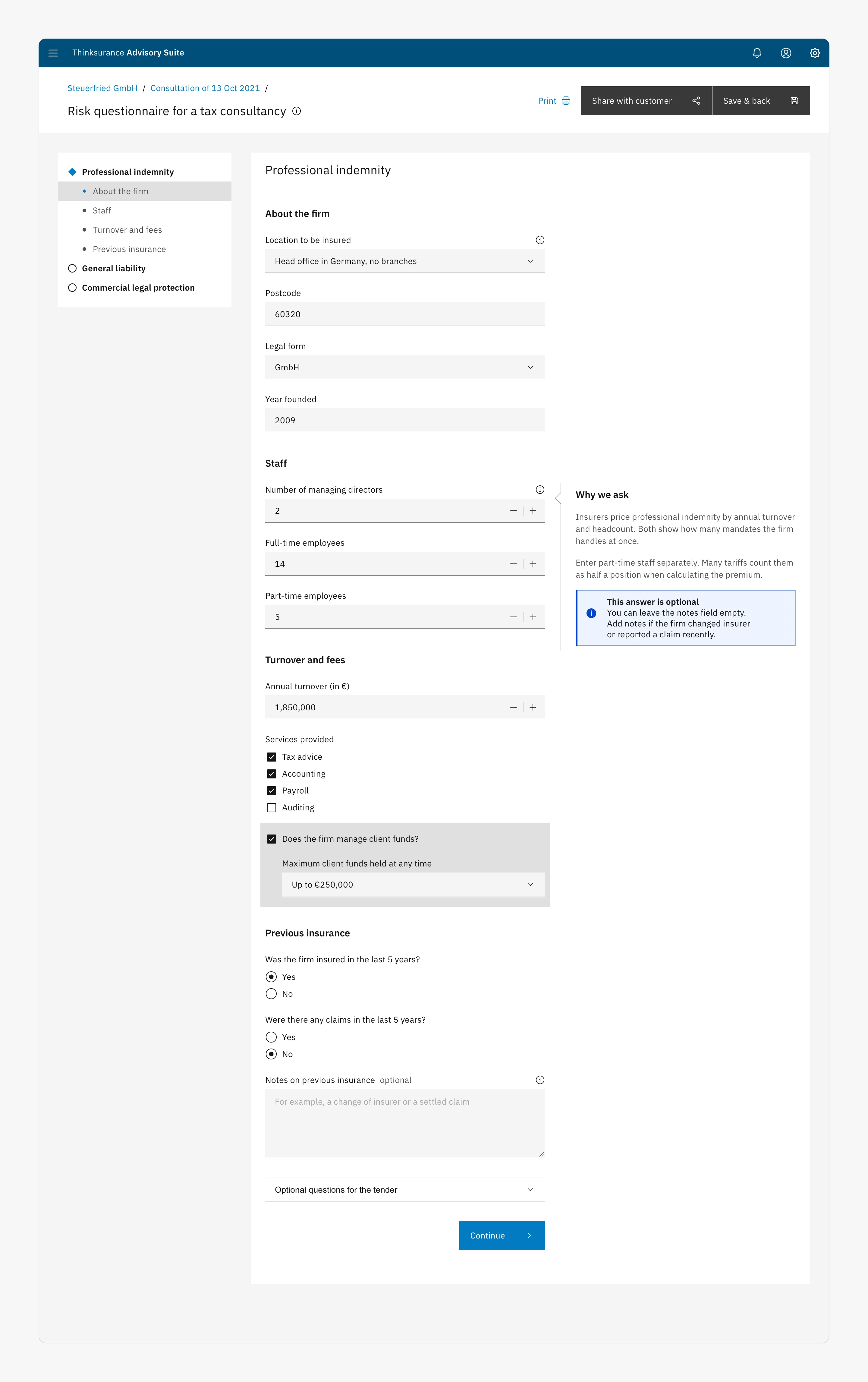Click the Continue button
This screenshot has width=868, height=1382.
502,1235
